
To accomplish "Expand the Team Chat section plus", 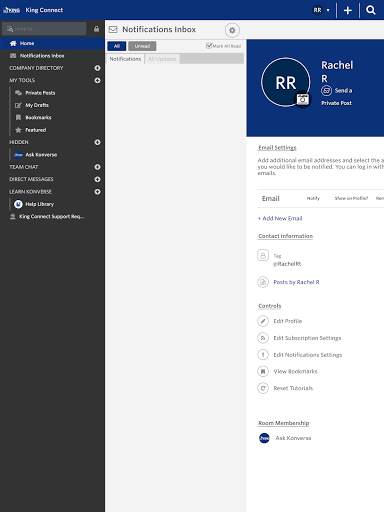I will point(97,167).
